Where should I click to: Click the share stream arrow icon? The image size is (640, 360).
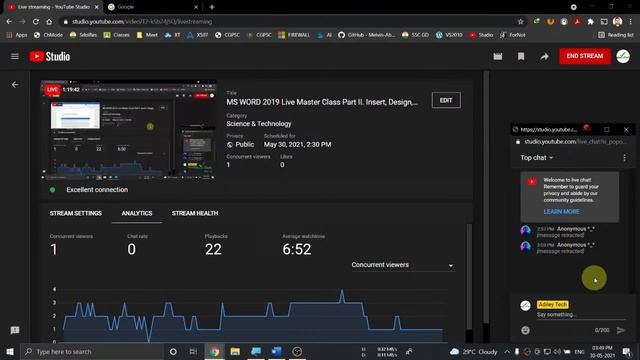coord(544,57)
